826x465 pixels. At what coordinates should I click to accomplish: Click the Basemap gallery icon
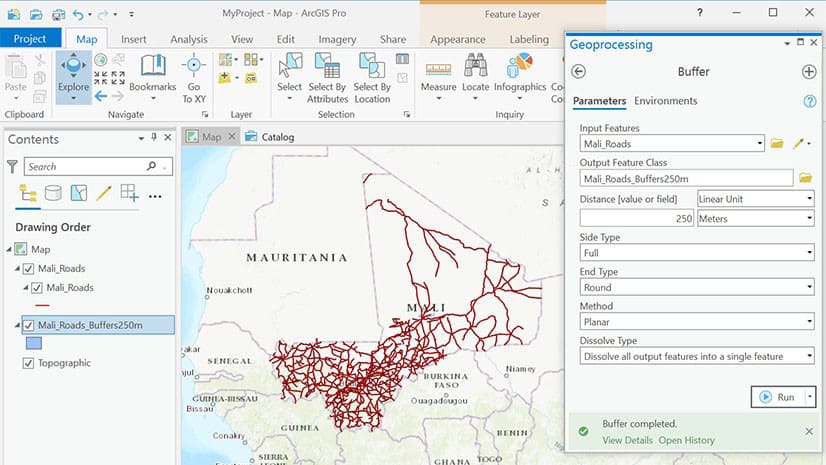point(225,60)
